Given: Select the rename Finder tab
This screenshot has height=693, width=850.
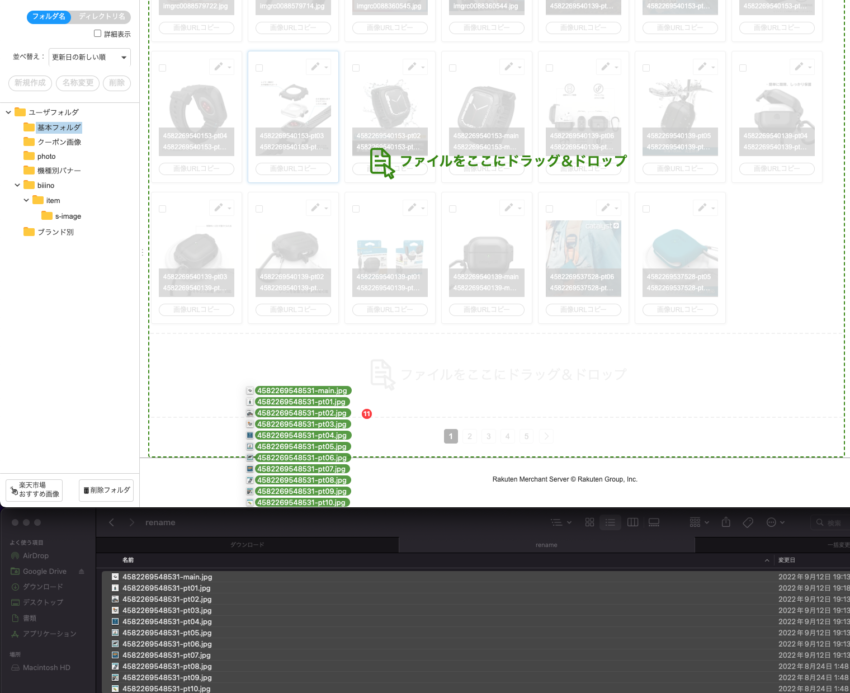Looking at the screenshot, I should click(546, 545).
